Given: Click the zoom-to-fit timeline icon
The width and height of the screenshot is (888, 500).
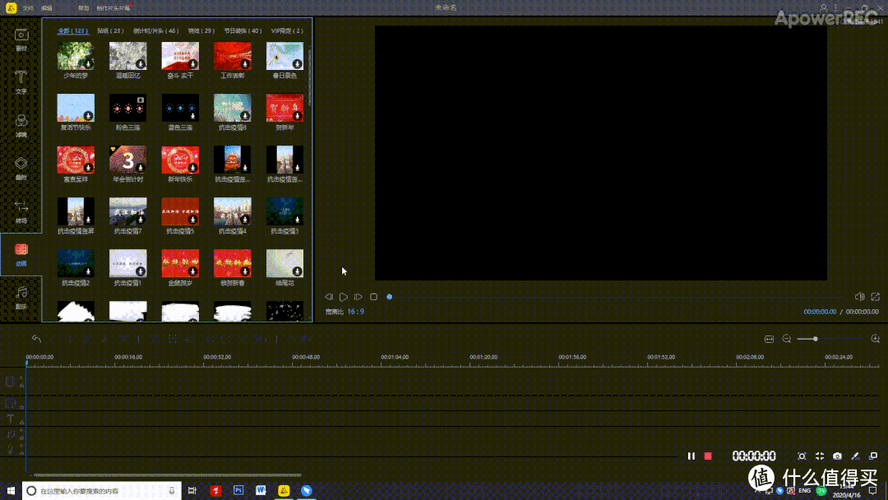Looking at the screenshot, I should (769, 339).
